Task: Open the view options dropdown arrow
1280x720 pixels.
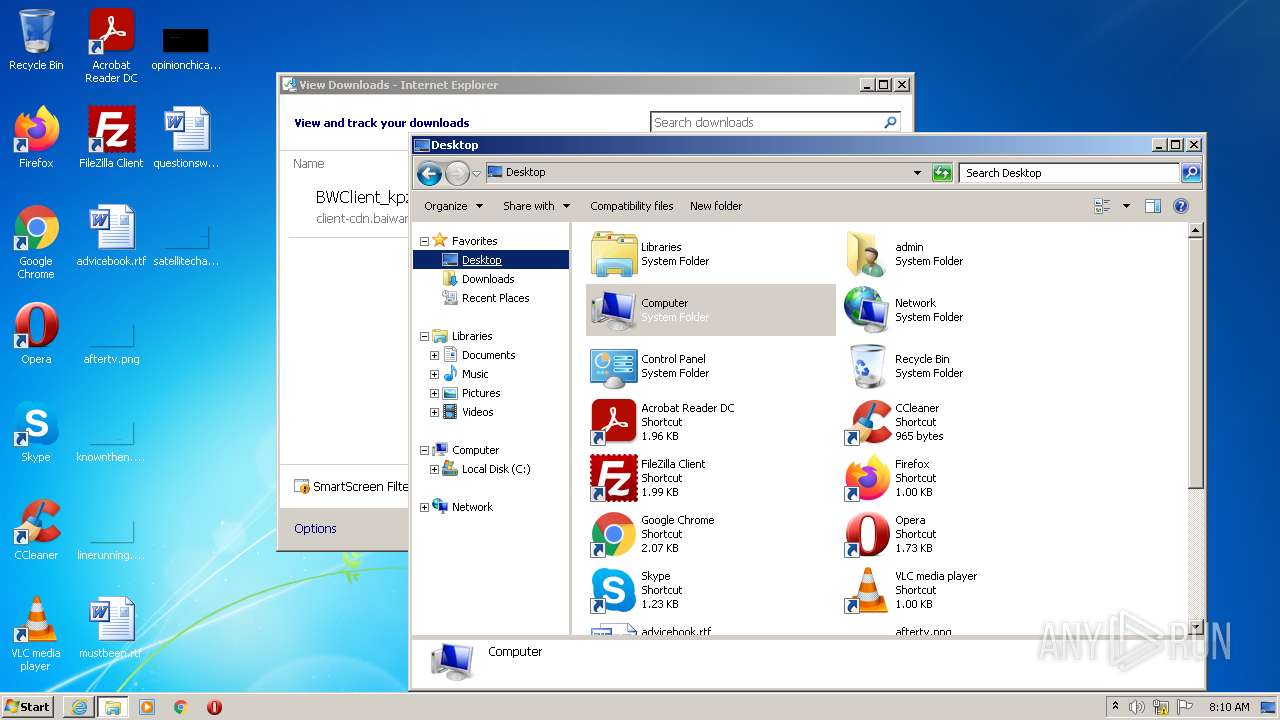Action: coord(1126,206)
